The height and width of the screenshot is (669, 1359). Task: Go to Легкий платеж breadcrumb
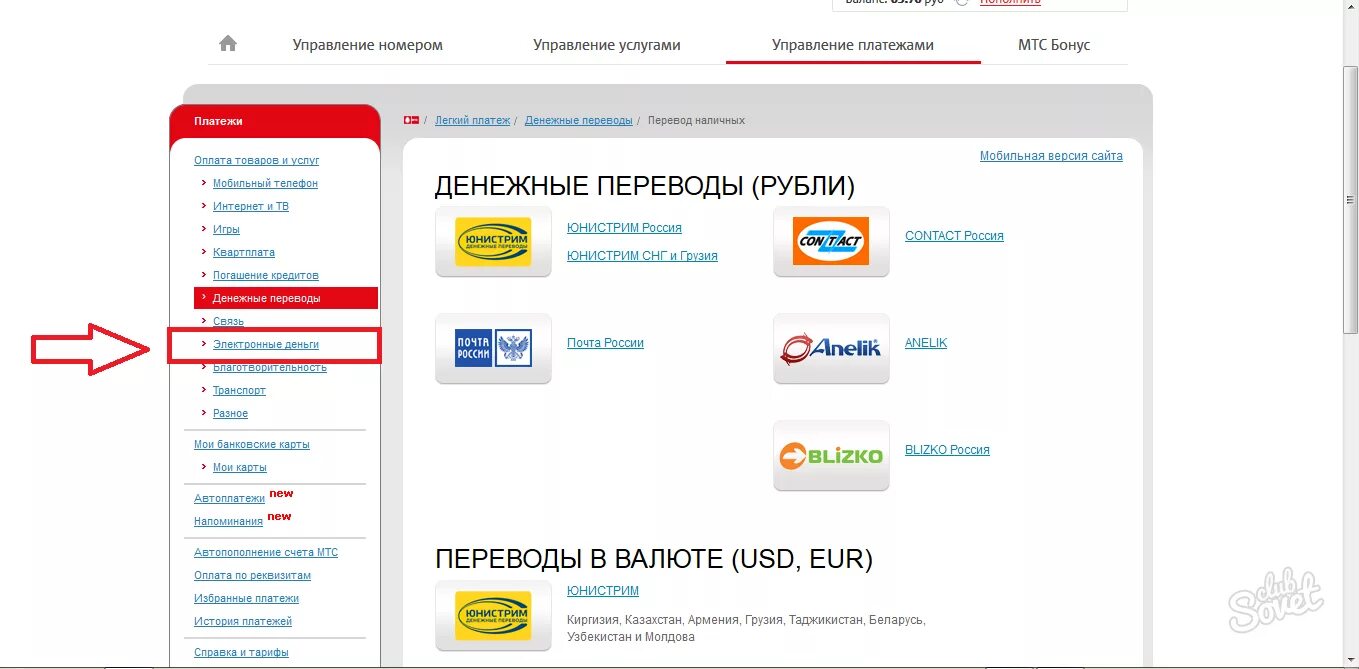click(x=472, y=120)
